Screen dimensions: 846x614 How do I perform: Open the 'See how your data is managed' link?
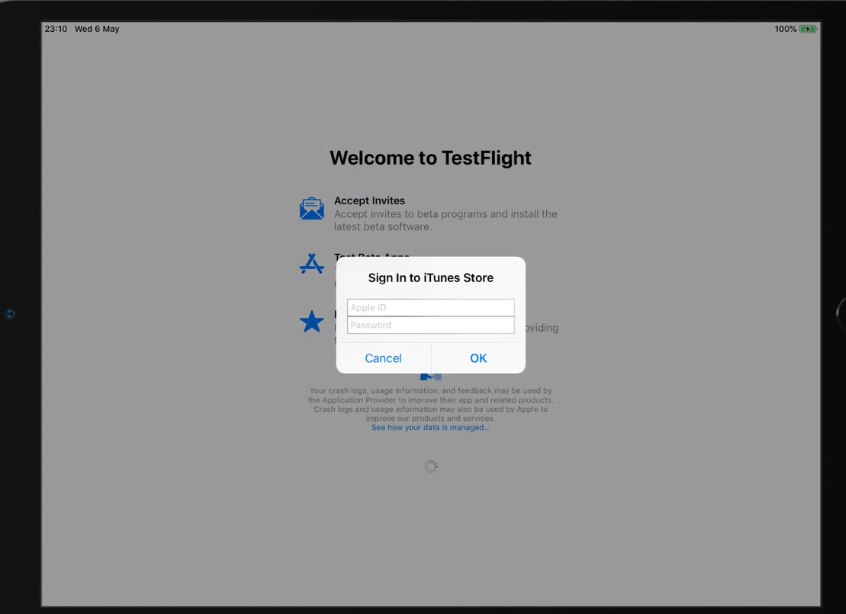click(x=430, y=427)
